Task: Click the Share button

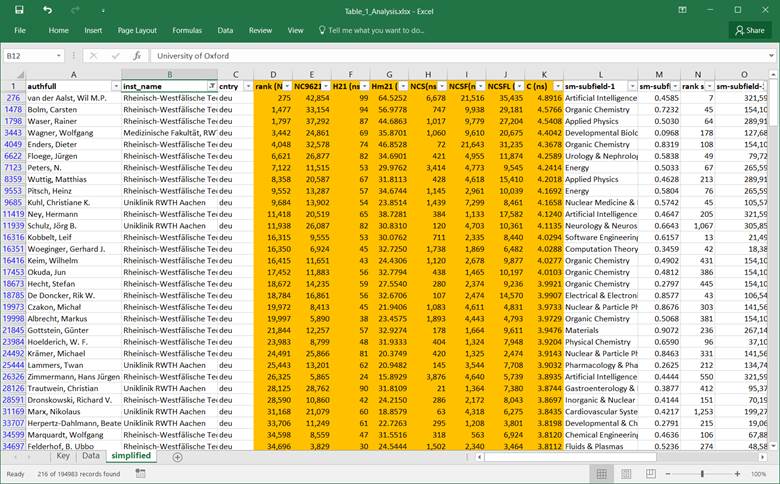Action: click(750, 30)
